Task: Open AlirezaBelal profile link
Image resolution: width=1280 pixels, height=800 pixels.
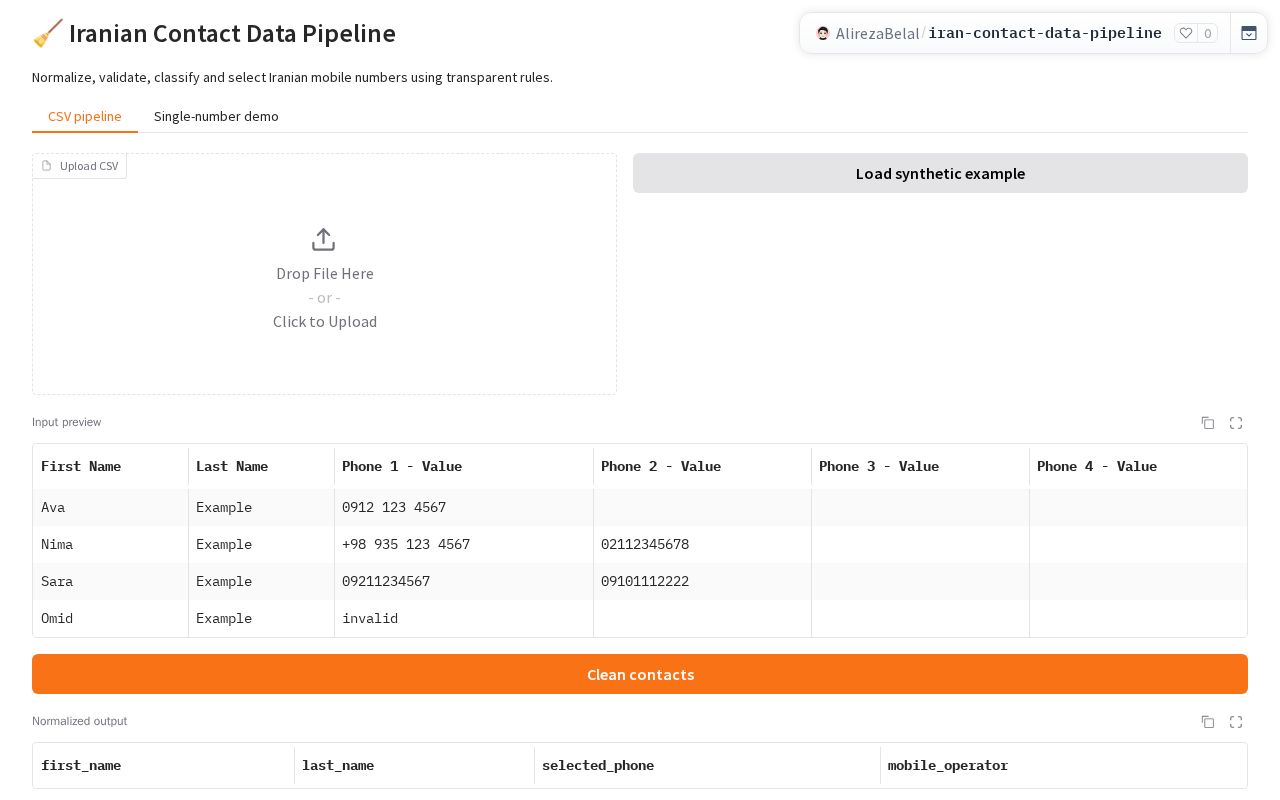Action: coord(877,33)
